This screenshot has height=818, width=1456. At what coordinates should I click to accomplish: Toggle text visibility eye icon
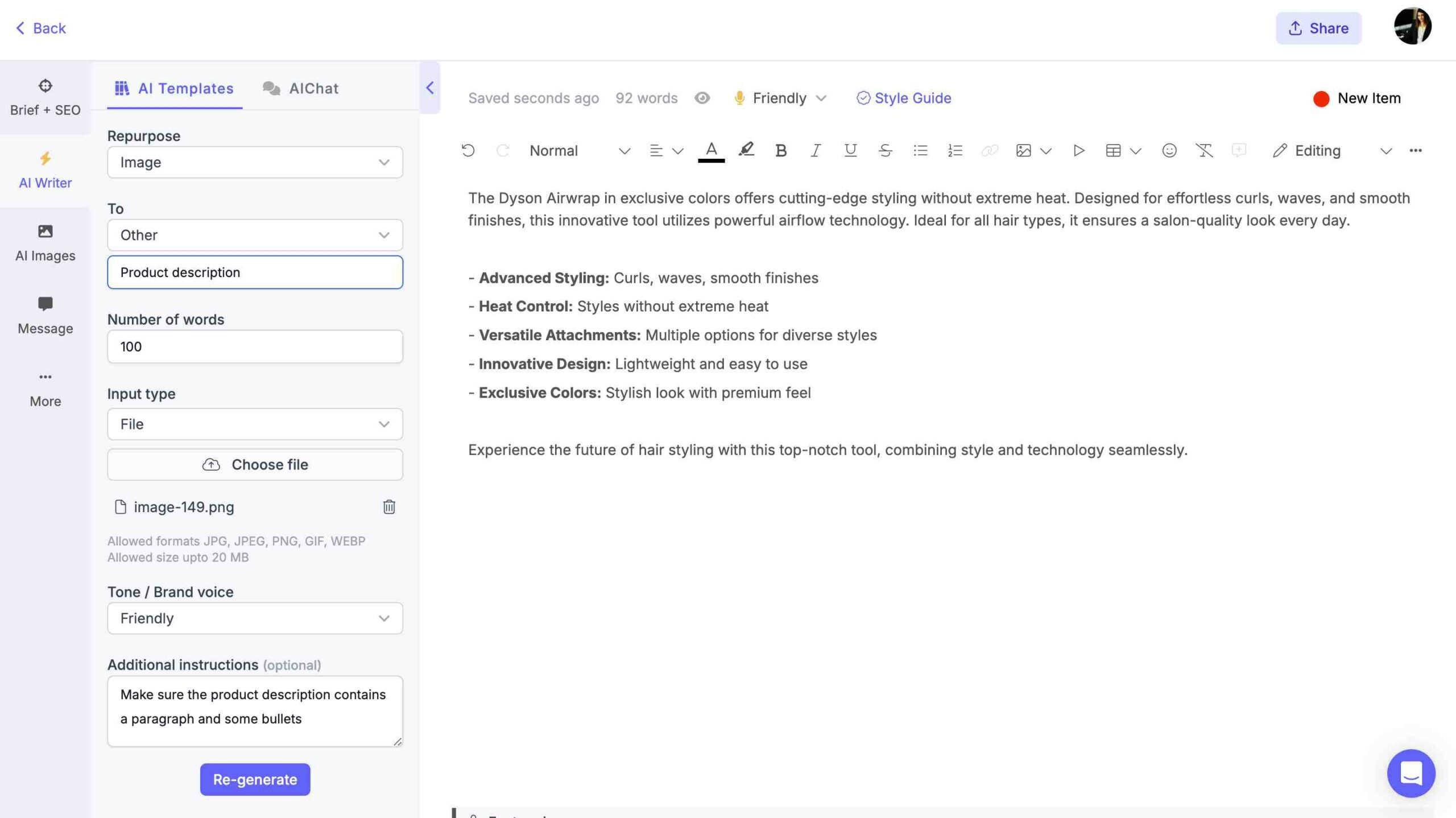(701, 98)
